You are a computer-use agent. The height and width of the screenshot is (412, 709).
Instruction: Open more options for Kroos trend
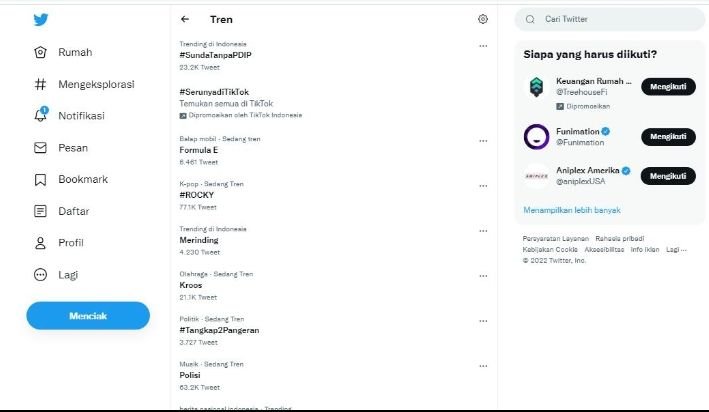(x=483, y=276)
